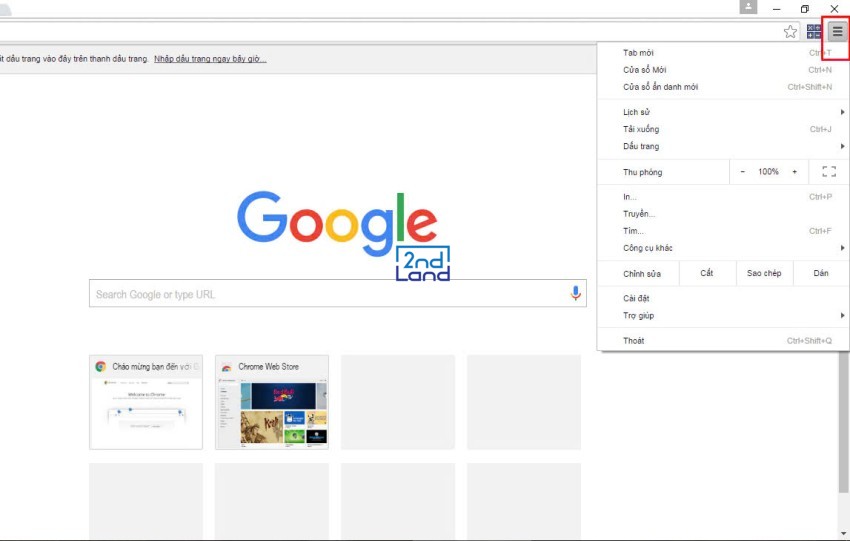The height and width of the screenshot is (541, 850).
Task: Restore down the Chrome window
Action: pyautogui.click(x=805, y=9)
